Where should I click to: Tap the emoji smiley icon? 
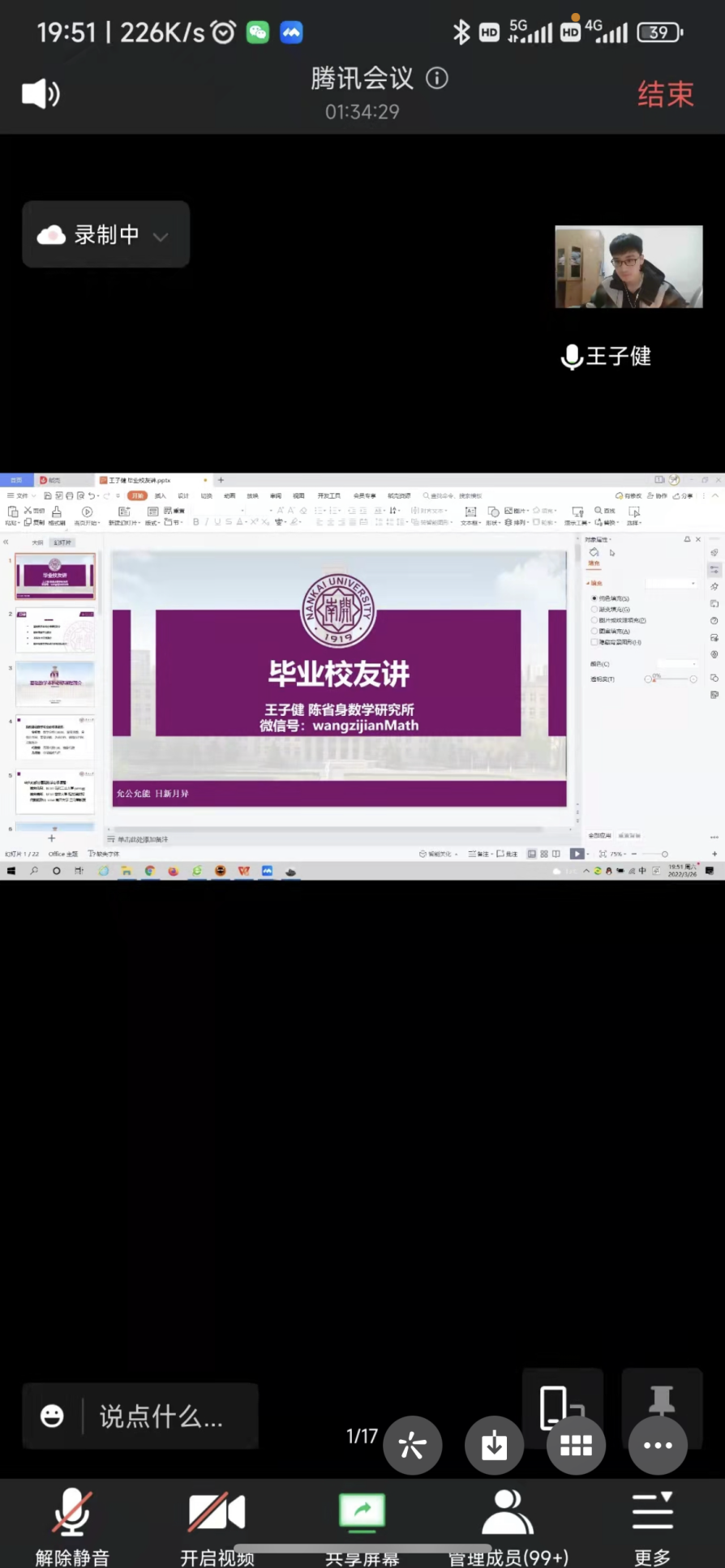53,1416
